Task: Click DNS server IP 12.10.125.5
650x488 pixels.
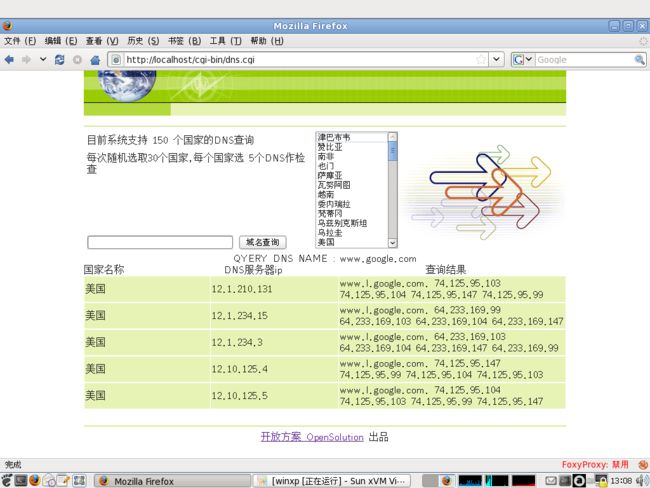Action: pyautogui.click(x=240, y=396)
